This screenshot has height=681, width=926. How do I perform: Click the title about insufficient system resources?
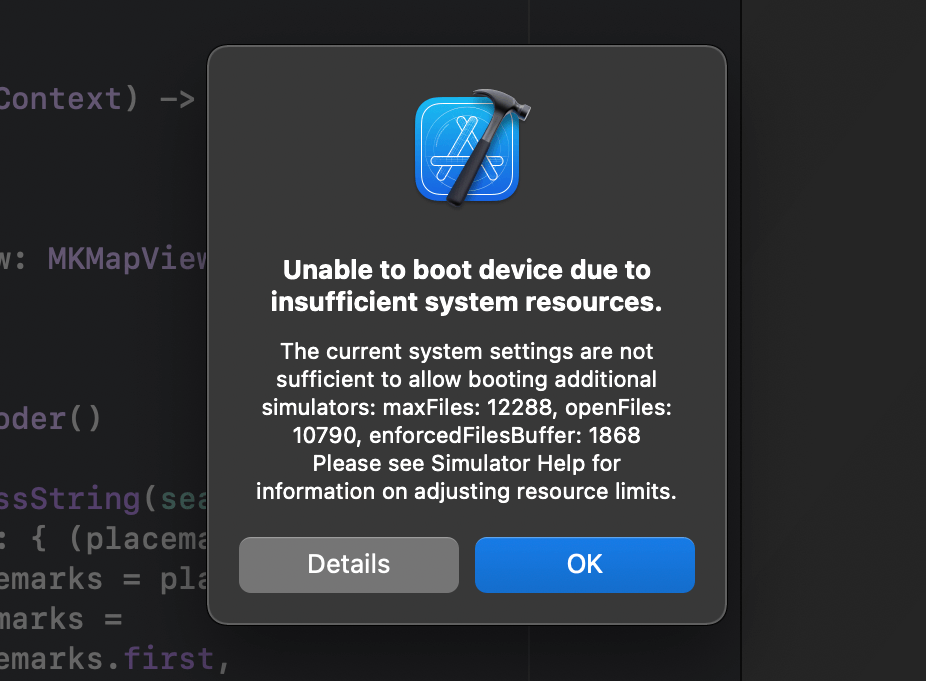(x=466, y=285)
